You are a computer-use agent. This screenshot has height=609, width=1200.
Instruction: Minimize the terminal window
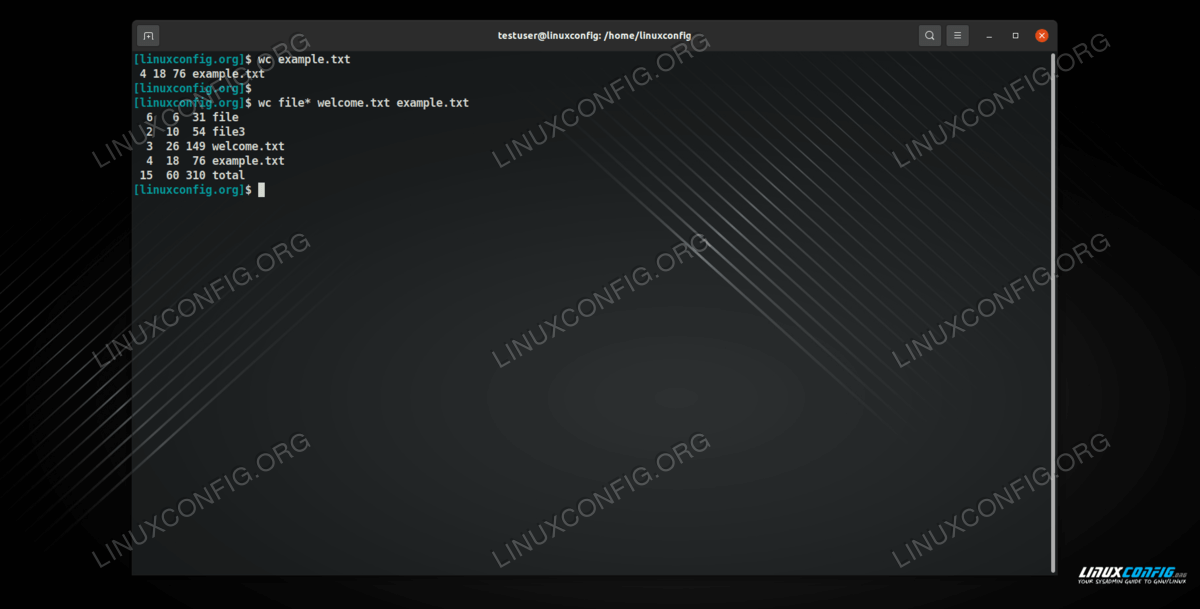(x=990, y=36)
